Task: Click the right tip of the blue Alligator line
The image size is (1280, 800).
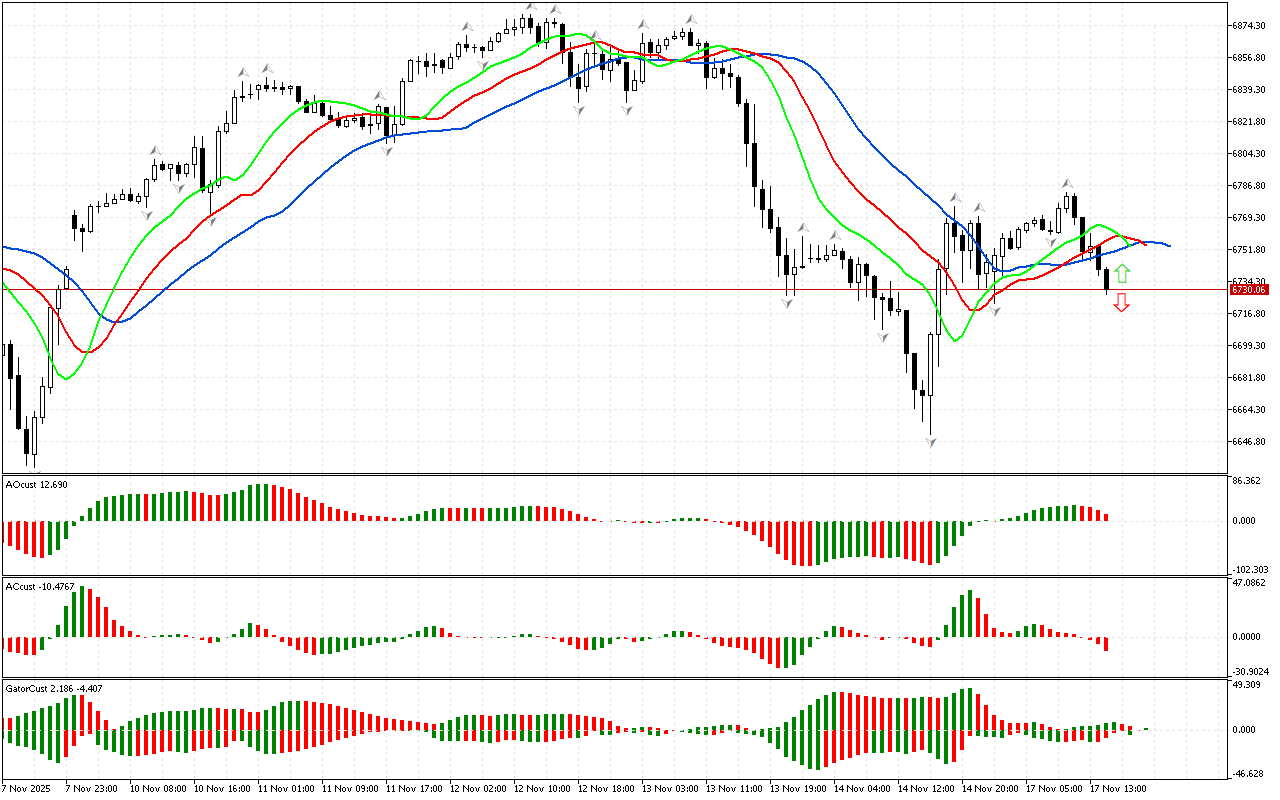Action: 1168,246
